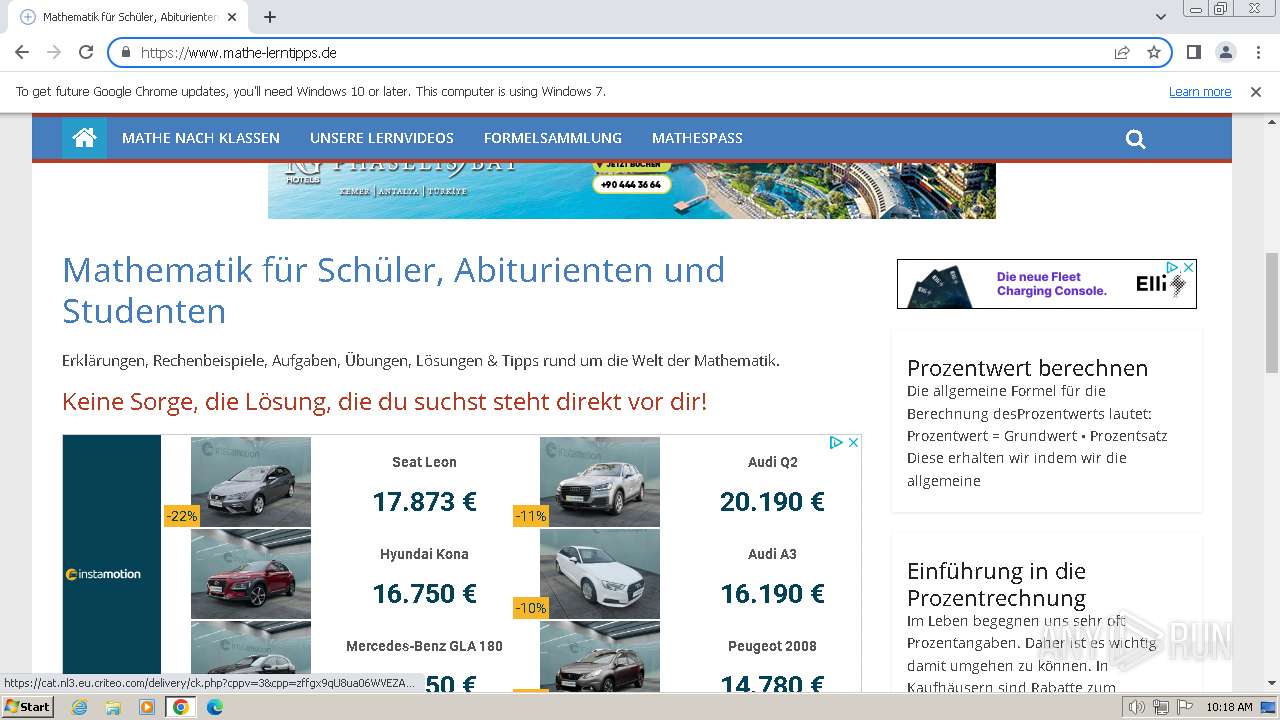Open the Windows Start menu
The image size is (1280, 720).
point(27,707)
